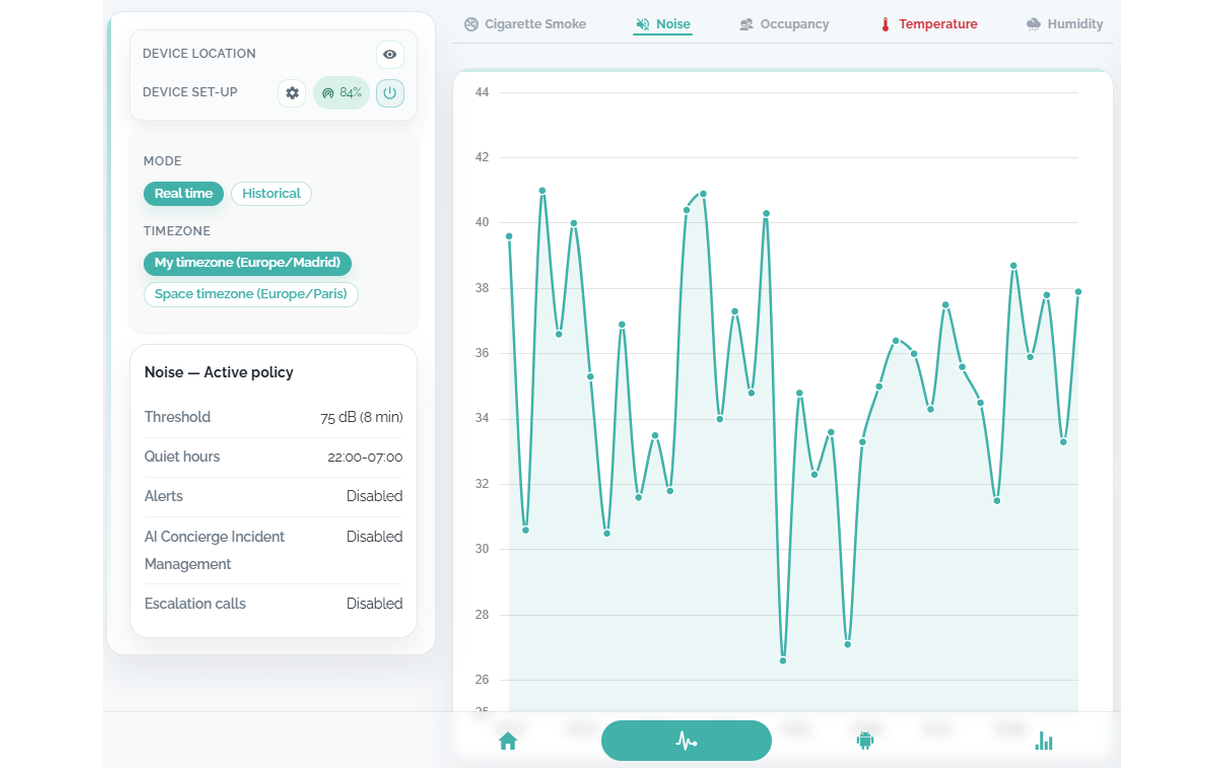1224x768 pixels.
Task: Click the "TIMEZONE" section heading
Action: point(177,231)
